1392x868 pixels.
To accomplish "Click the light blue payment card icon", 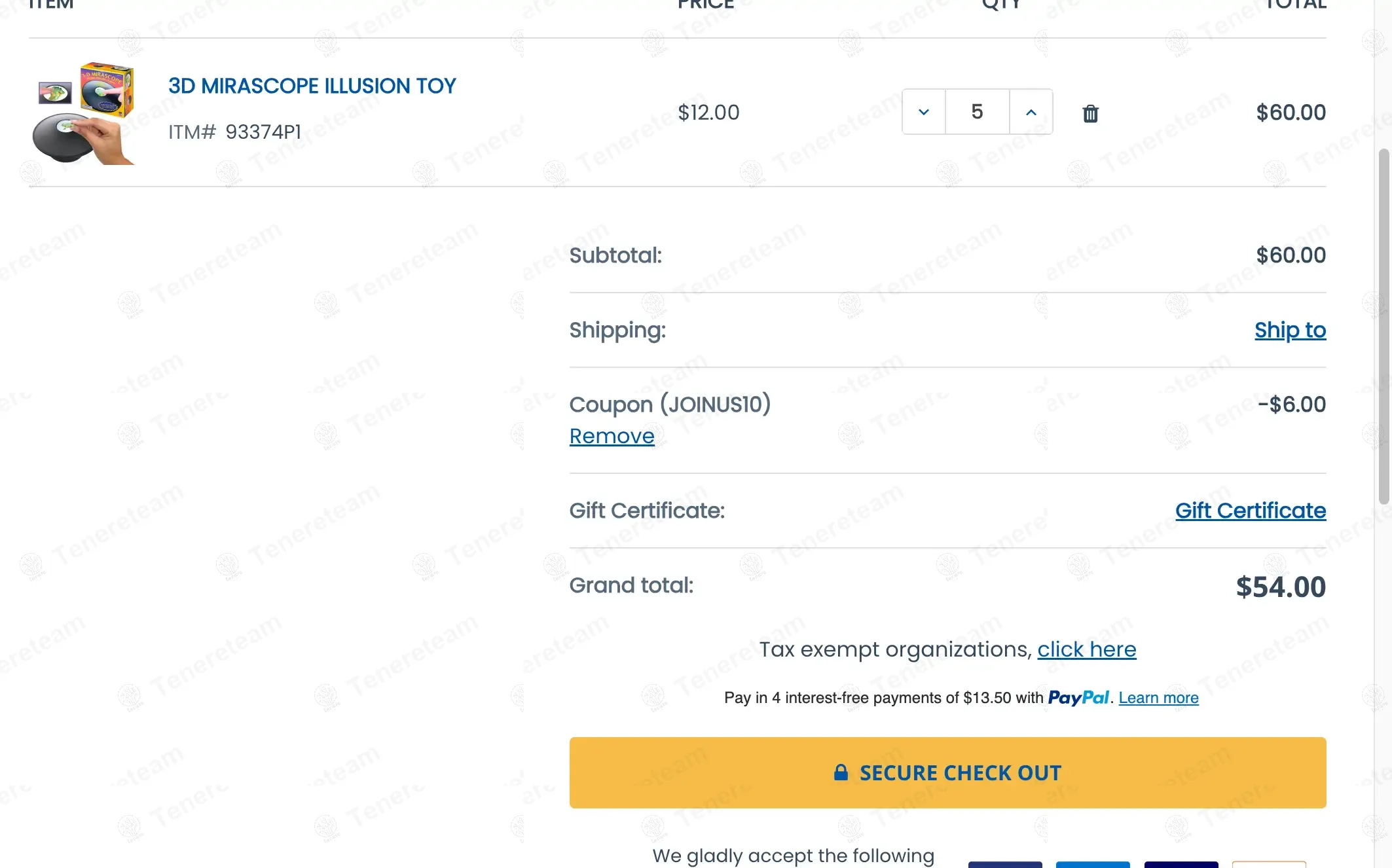I will [1093, 865].
